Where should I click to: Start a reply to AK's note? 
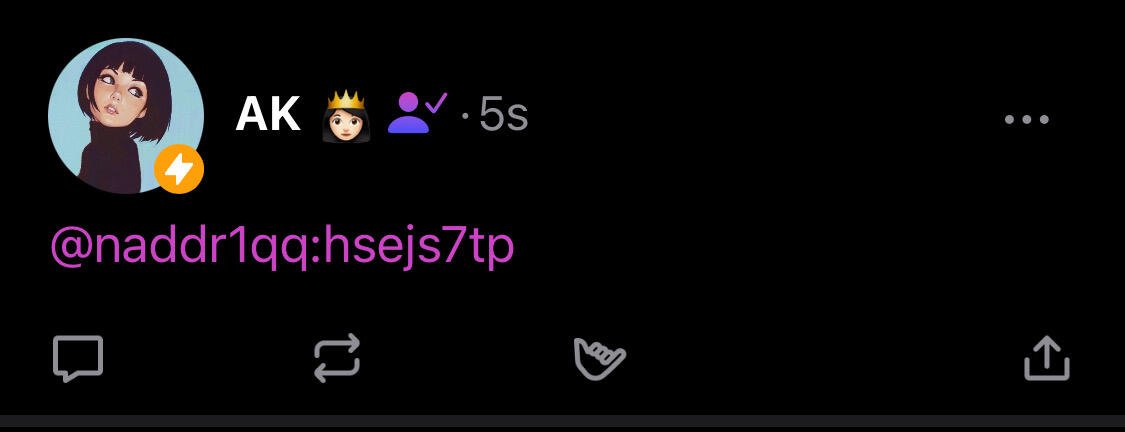(78, 358)
